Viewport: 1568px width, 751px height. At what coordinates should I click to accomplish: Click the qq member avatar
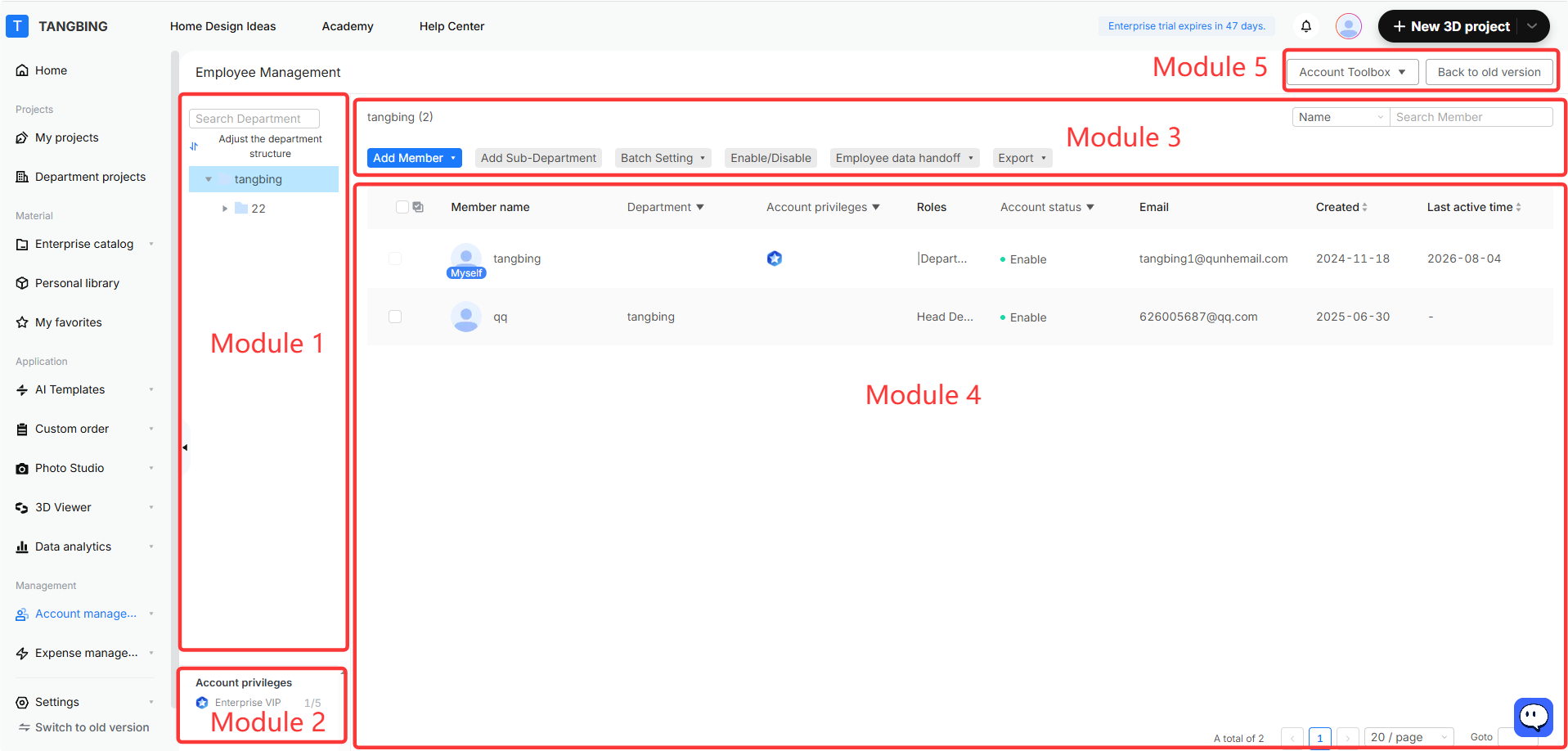[x=466, y=317]
